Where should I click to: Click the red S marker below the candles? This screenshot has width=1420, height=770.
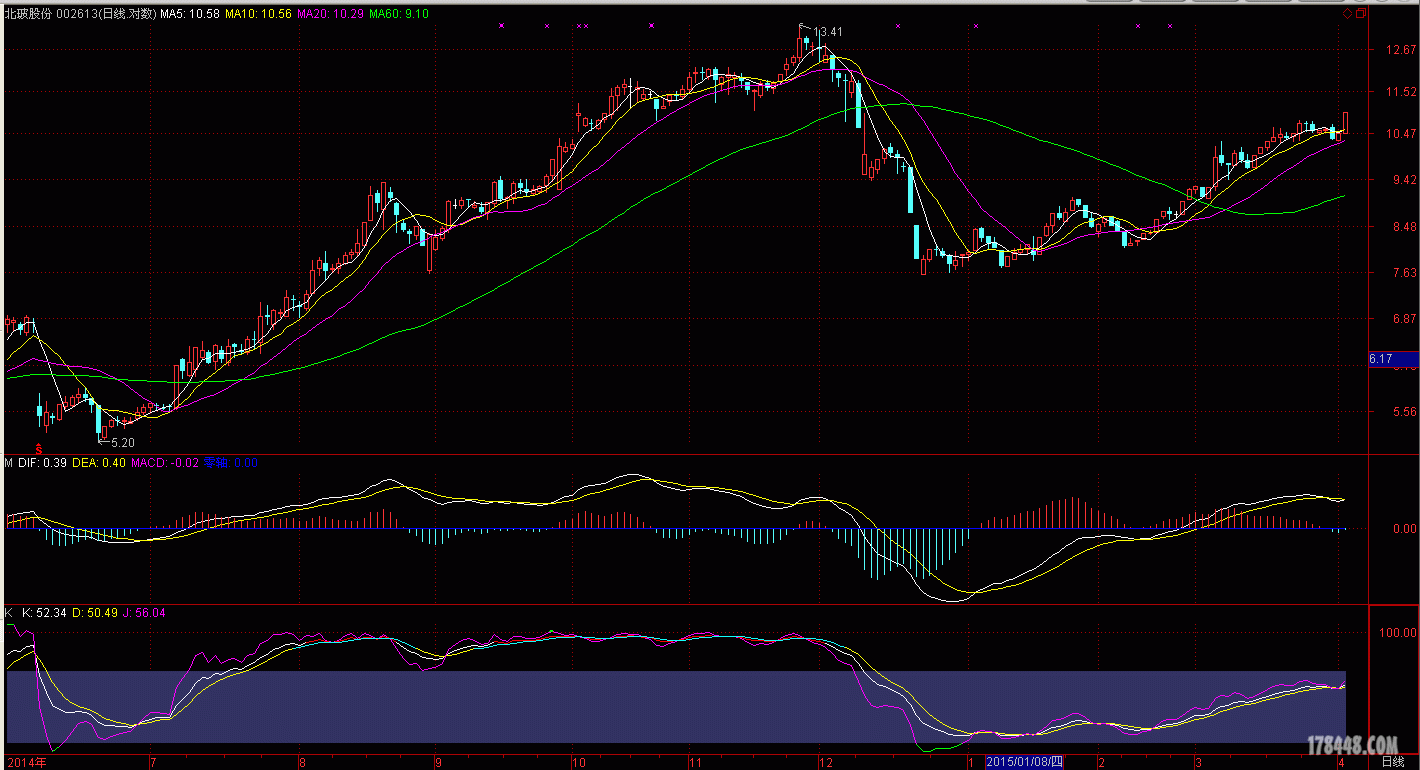40,448
